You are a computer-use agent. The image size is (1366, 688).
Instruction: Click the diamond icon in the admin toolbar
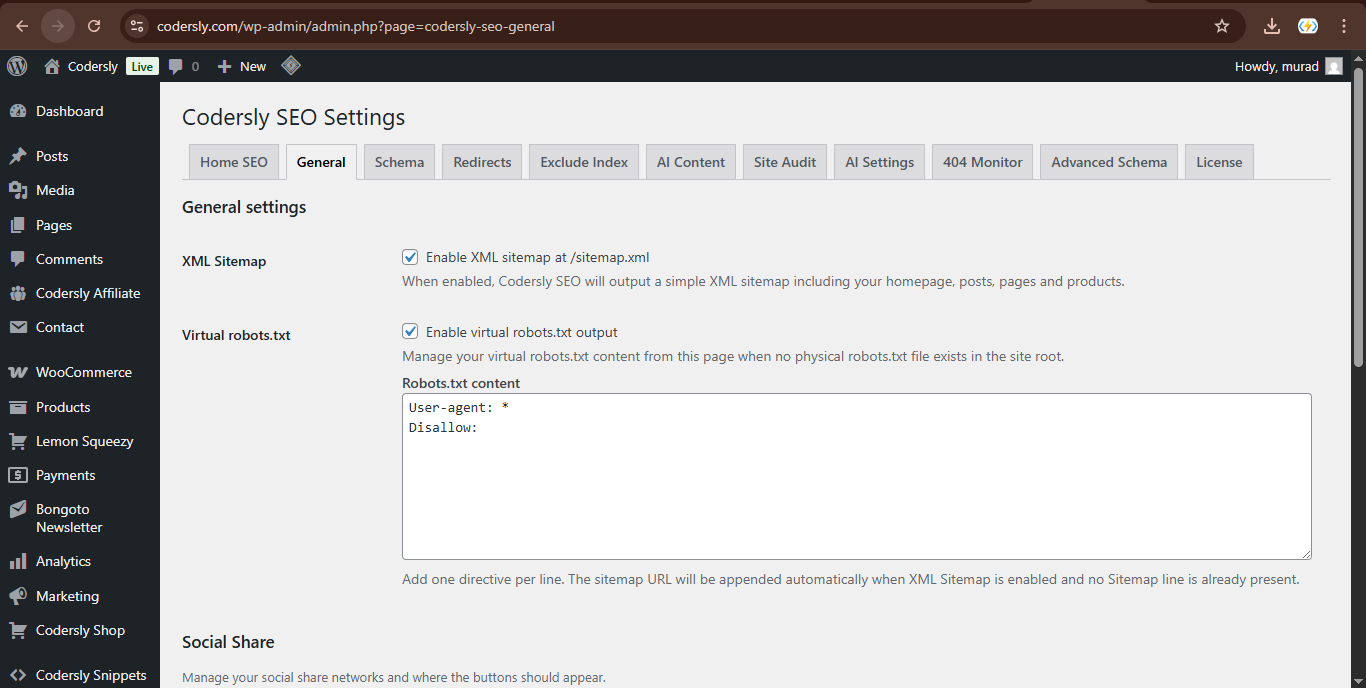(290, 66)
